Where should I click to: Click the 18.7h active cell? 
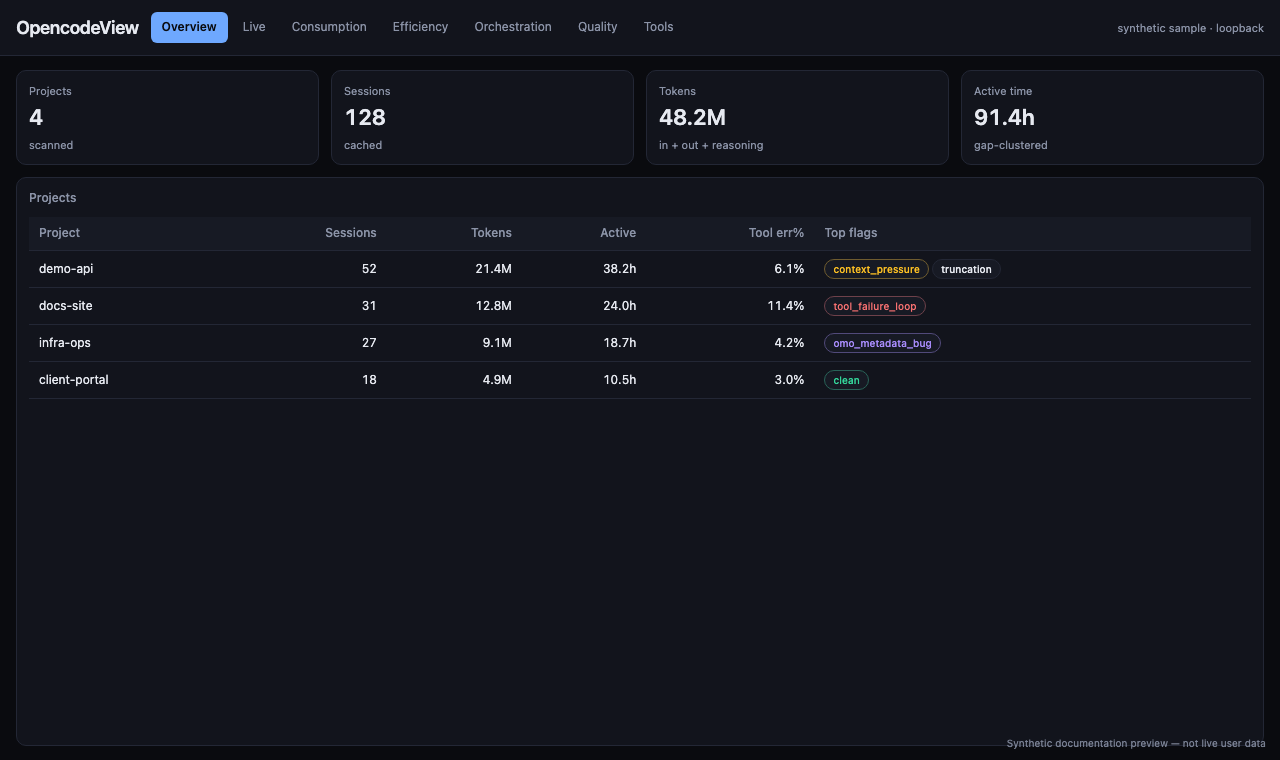[x=620, y=343]
